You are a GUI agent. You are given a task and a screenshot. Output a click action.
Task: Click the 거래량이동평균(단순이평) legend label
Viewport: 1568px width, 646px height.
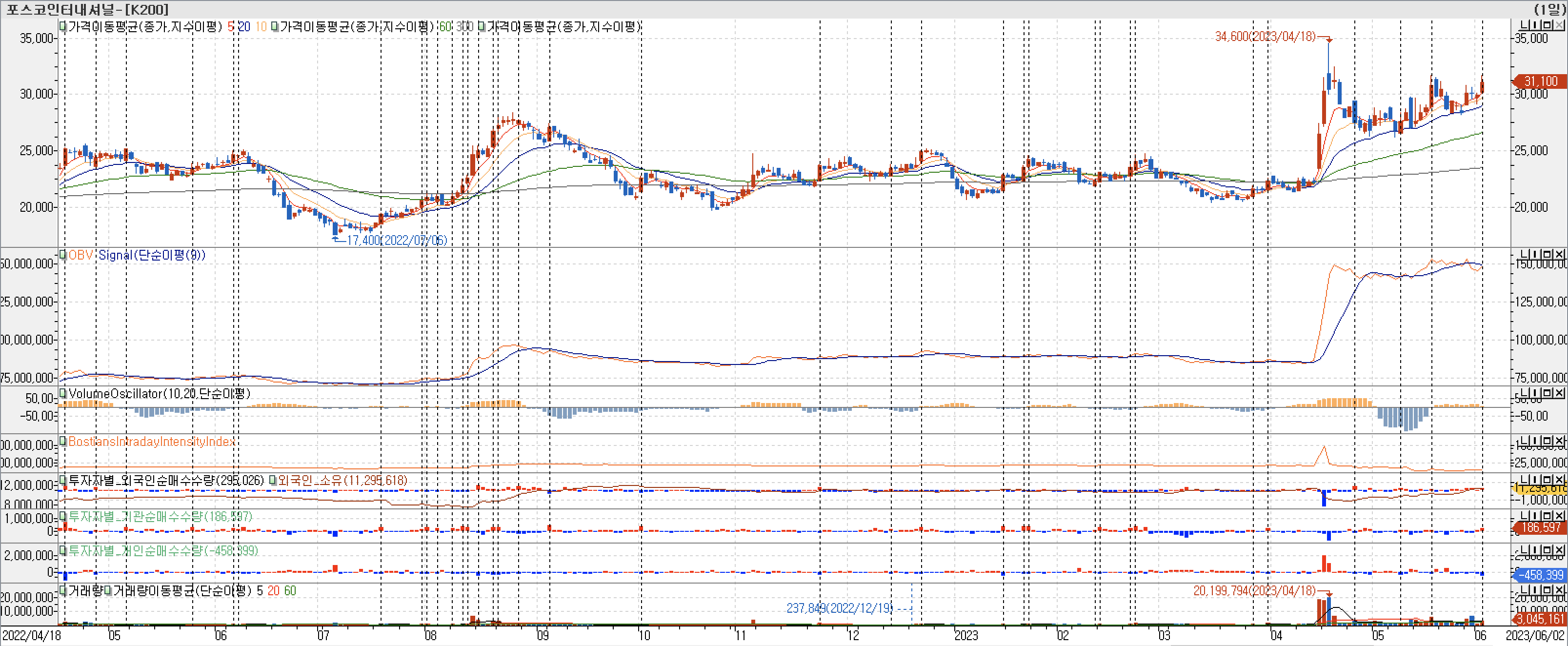[182, 590]
